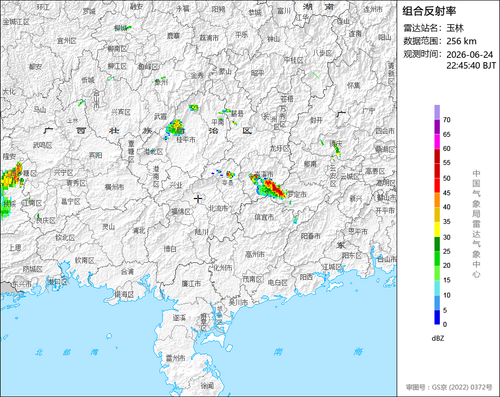Click the 北流市 map label

[x=218, y=208]
